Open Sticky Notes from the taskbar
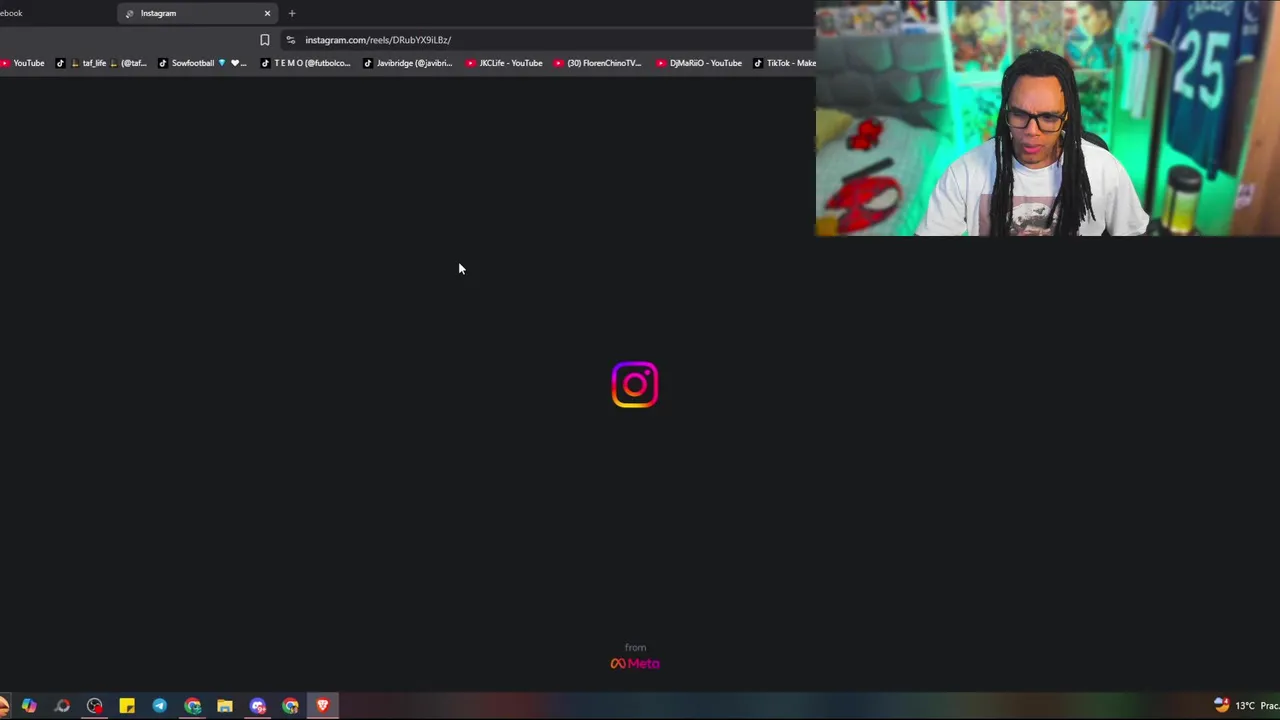Viewport: 1280px width, 720px height. (127, 706)
